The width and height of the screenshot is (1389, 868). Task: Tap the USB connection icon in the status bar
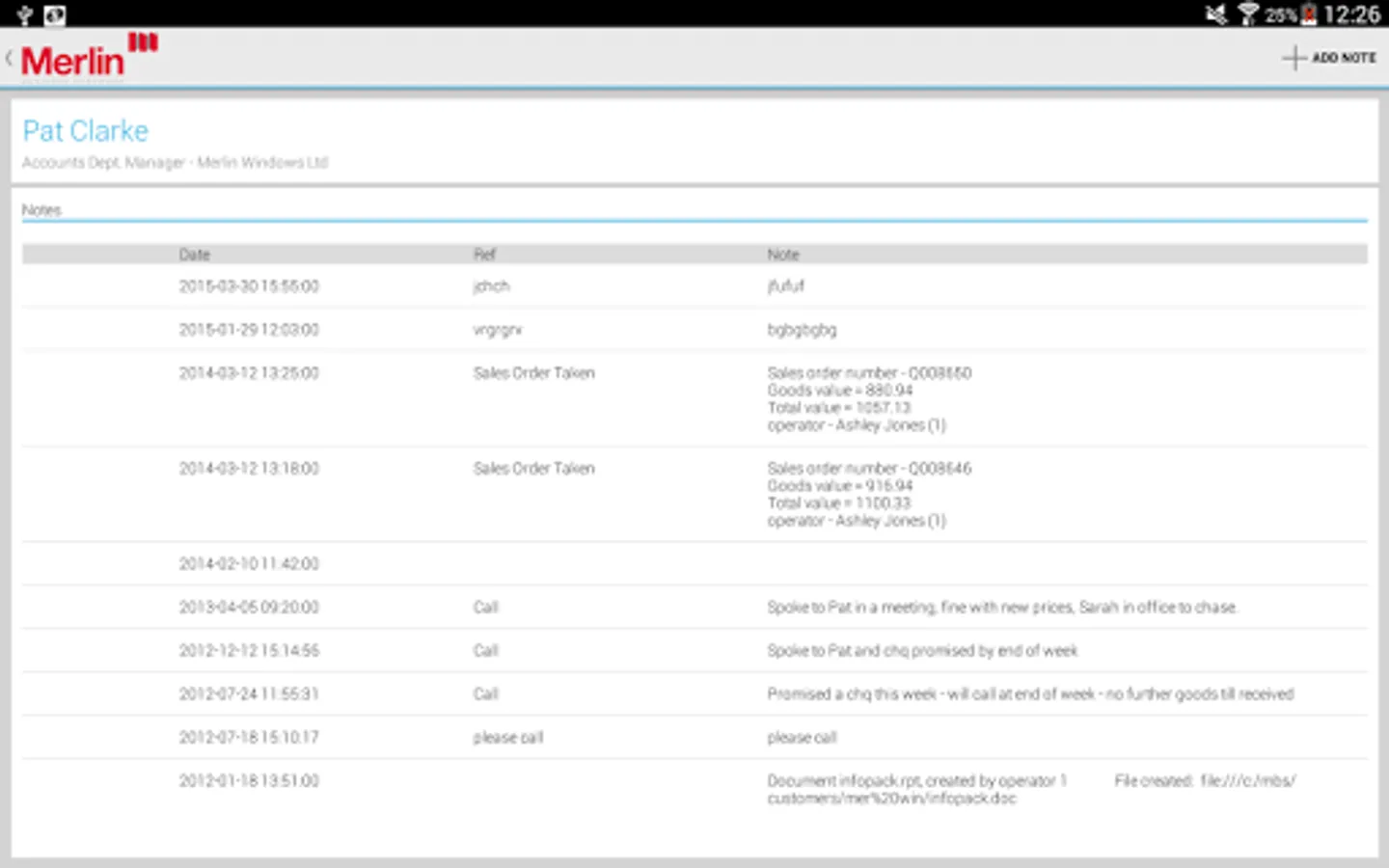click(23, 15)
